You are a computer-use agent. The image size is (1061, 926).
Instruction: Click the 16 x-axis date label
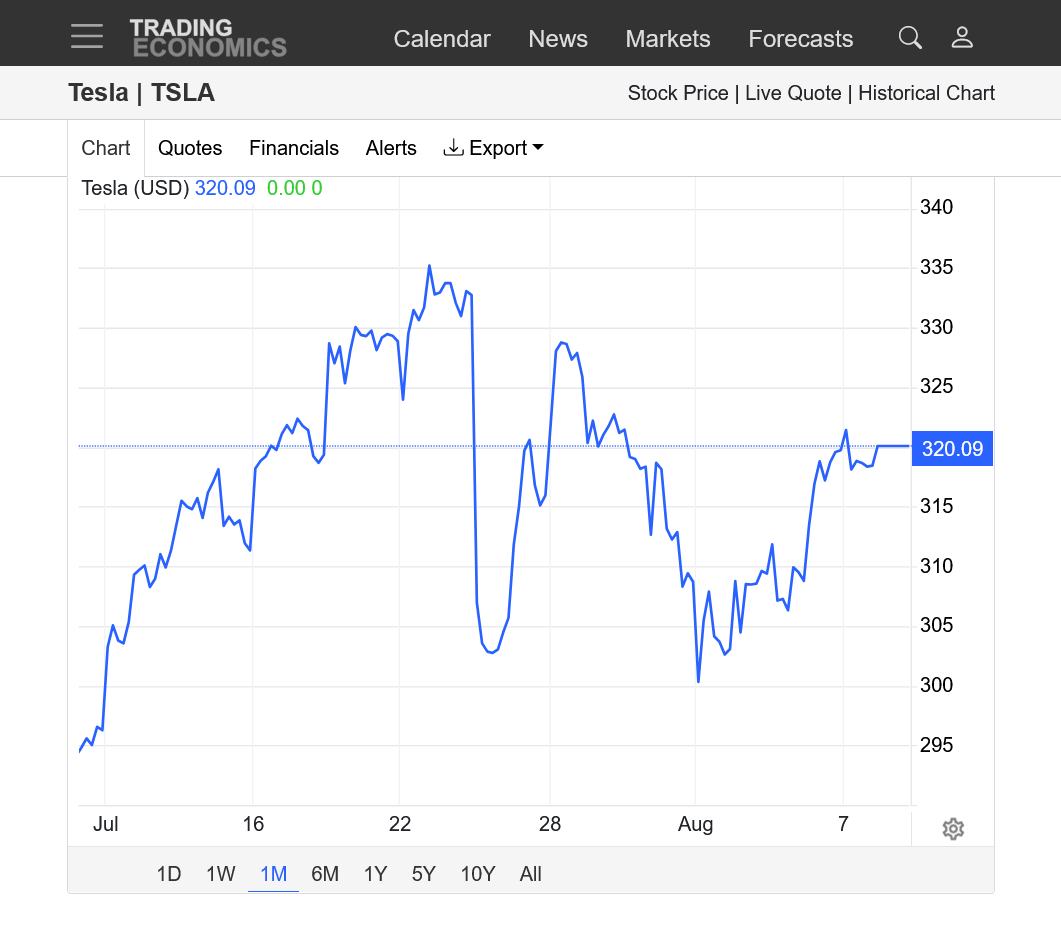point(253,824)
